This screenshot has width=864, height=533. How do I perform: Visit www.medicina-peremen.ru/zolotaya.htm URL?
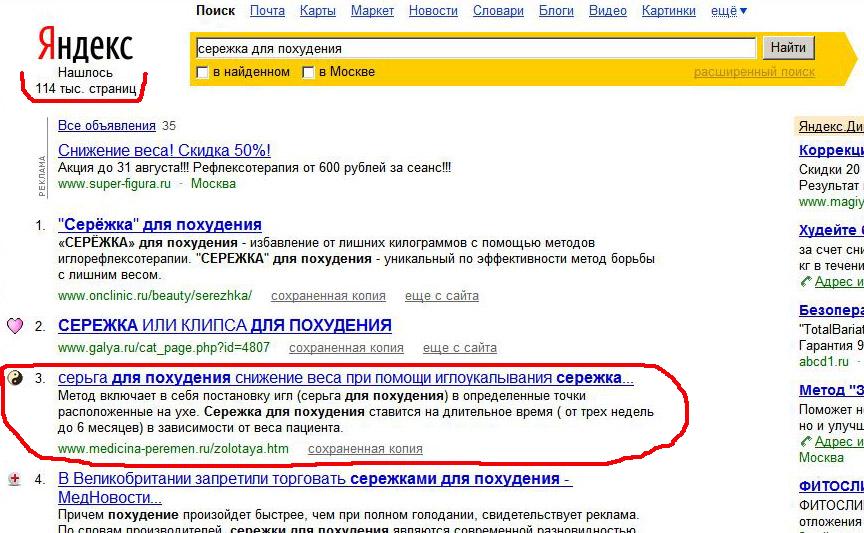pyautogui.click(x=173, y=449)
